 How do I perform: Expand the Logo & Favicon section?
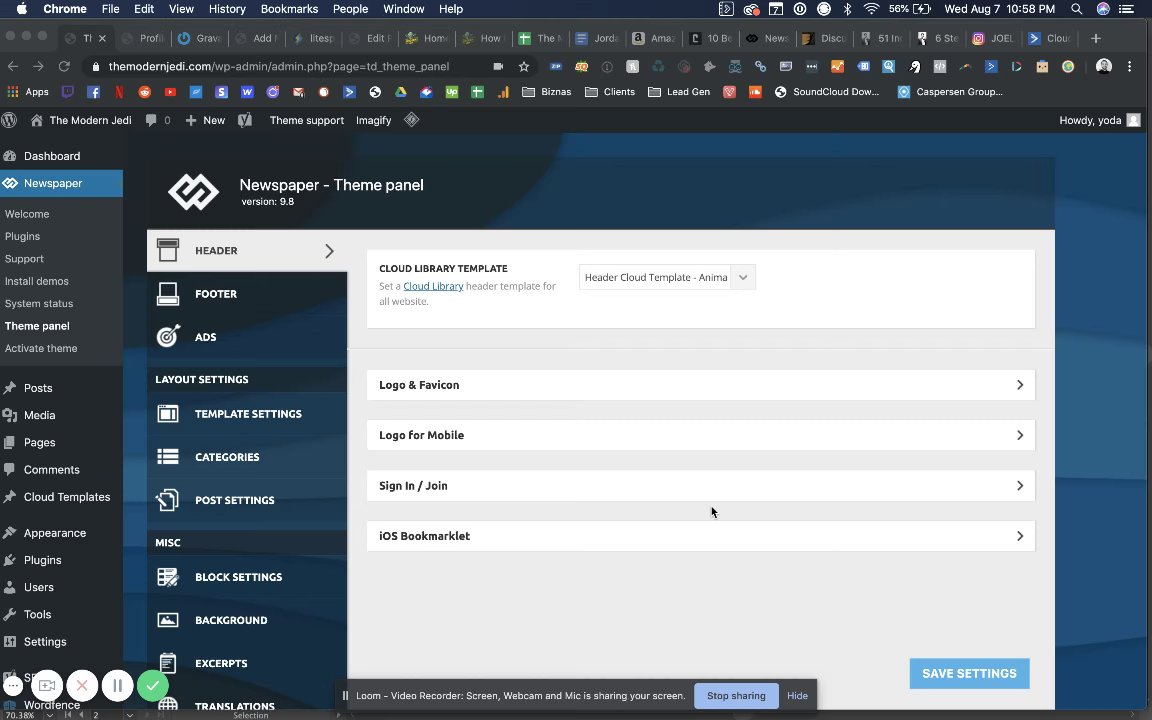point(701,385)
